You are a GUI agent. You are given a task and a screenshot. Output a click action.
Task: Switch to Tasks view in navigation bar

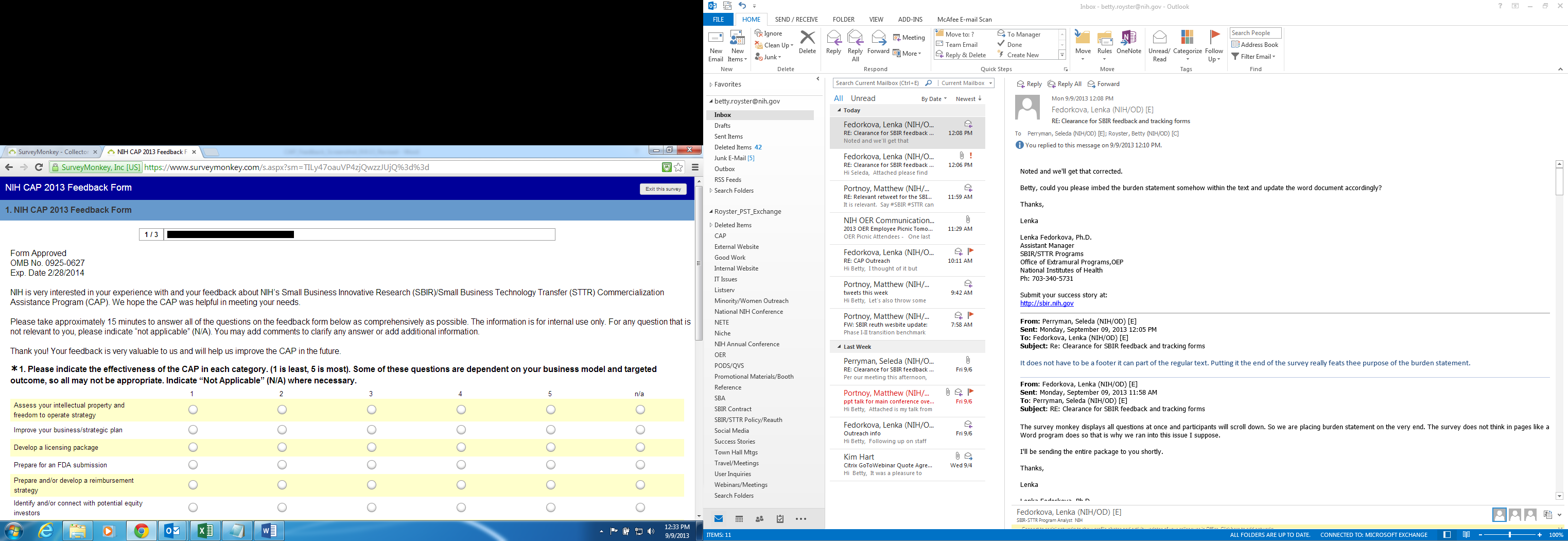click(x=780, y=519)
